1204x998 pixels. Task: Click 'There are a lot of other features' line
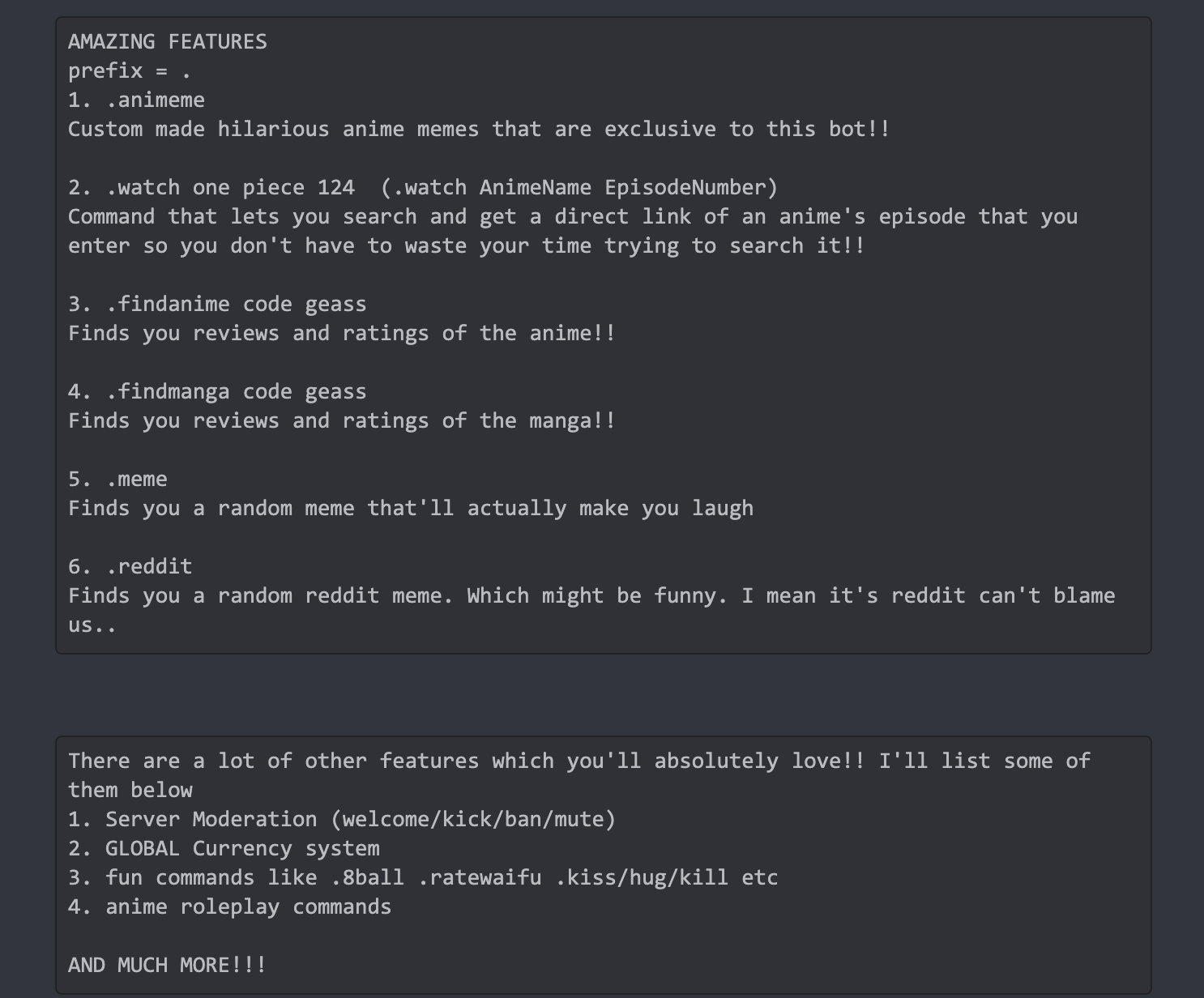click(579, 761)
